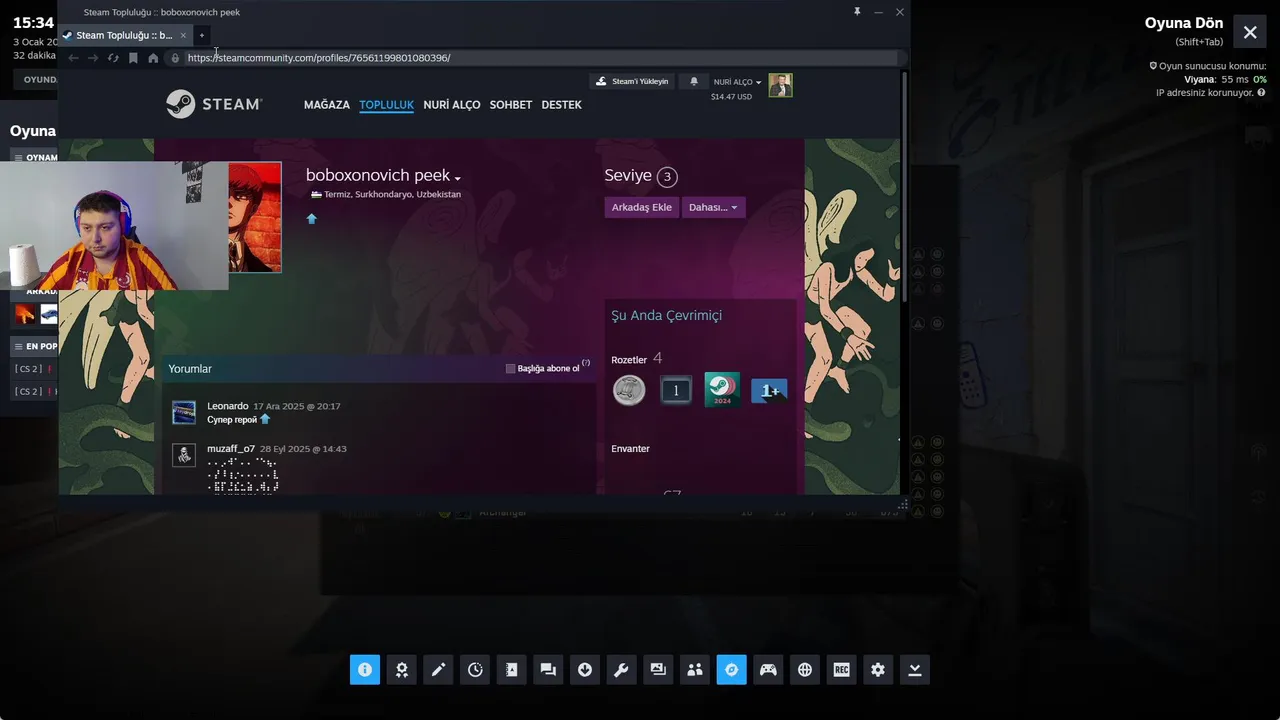The height and width of the screenshot is (720, 1280).
Task: Click the $14.47 USD wallet balance
Action: pyautogui.click(x=731, y=97)
